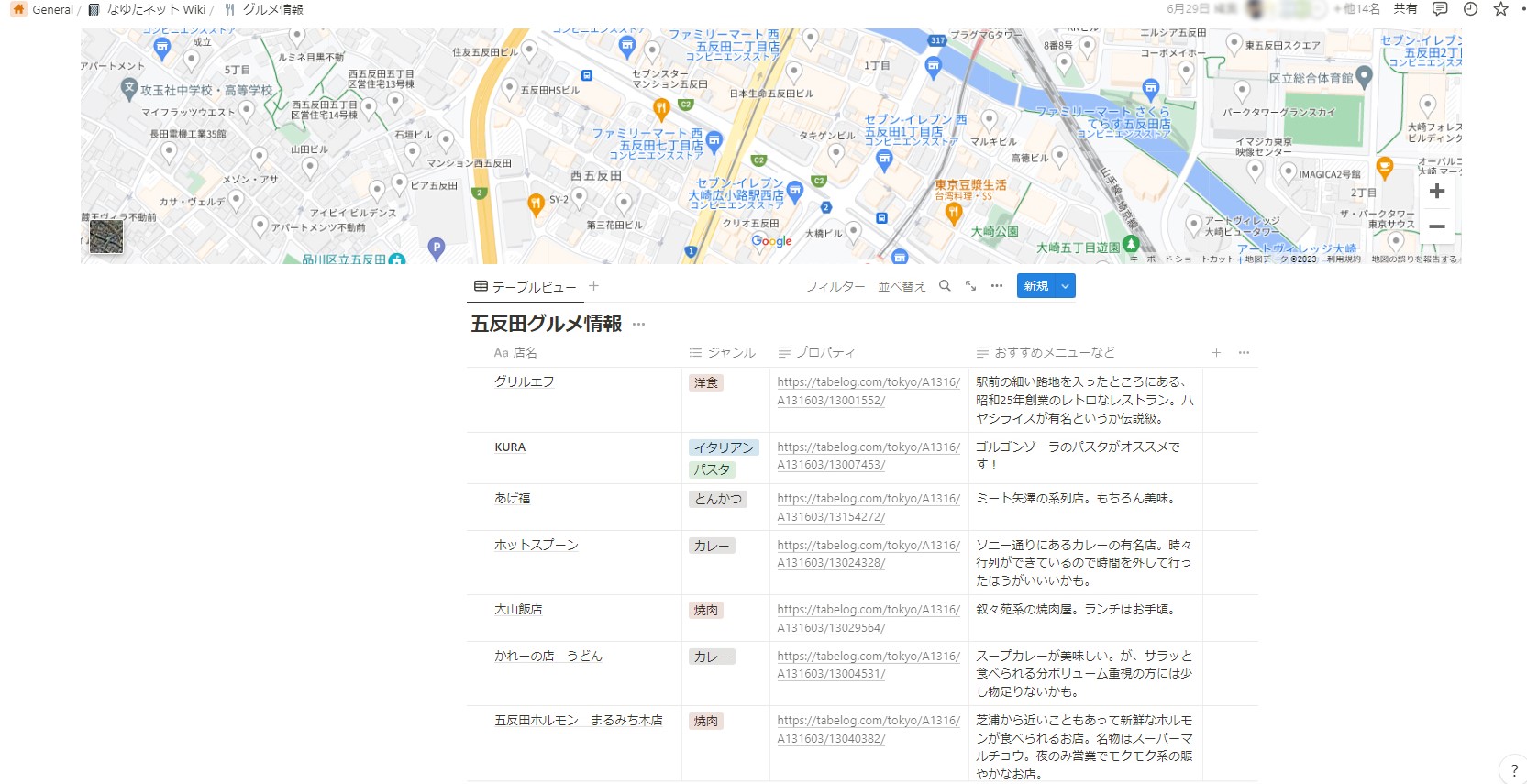Open 利用規約 link on map footer

(1344, 259)
